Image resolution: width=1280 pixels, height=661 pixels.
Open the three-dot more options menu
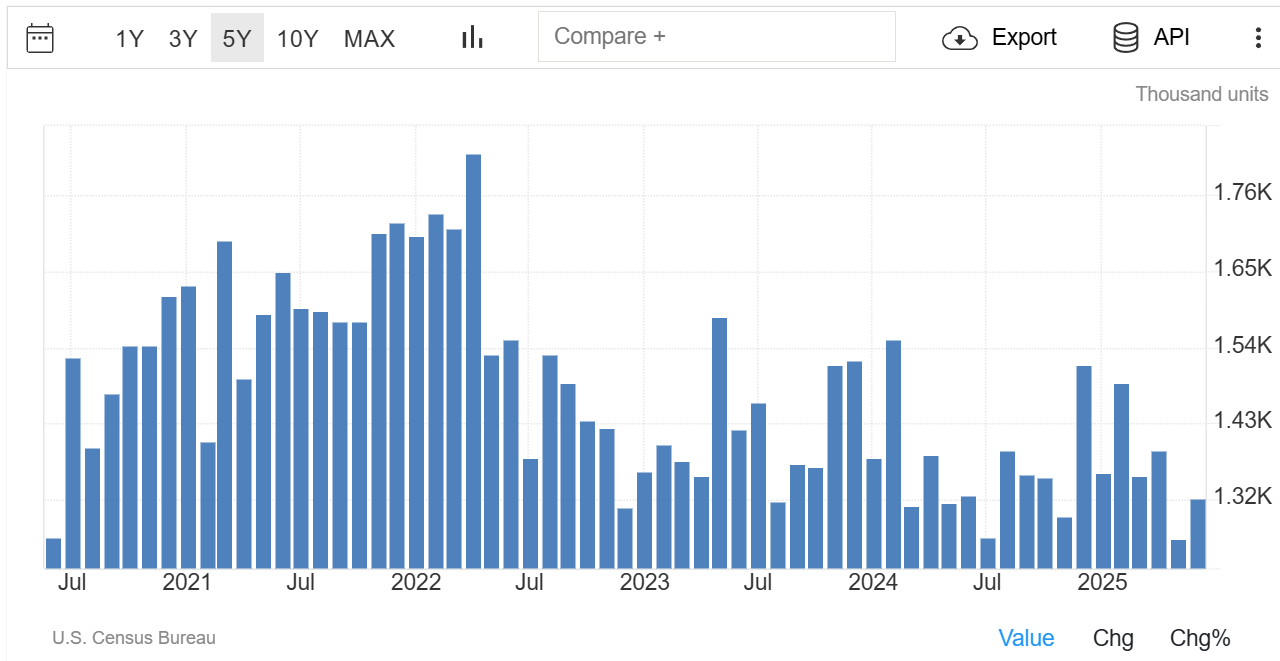[1258, 38]
